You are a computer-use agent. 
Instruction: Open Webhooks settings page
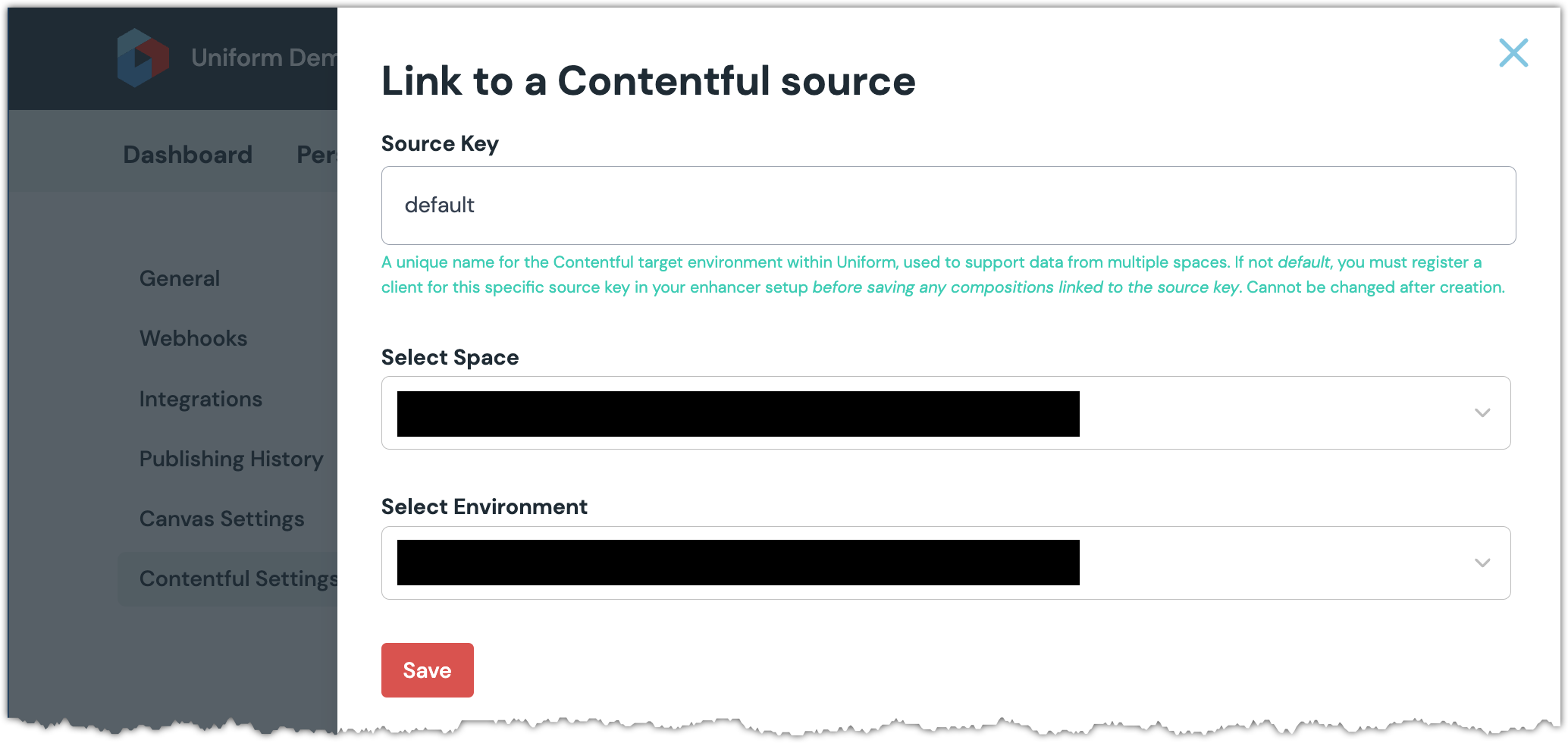coord(193,338)
